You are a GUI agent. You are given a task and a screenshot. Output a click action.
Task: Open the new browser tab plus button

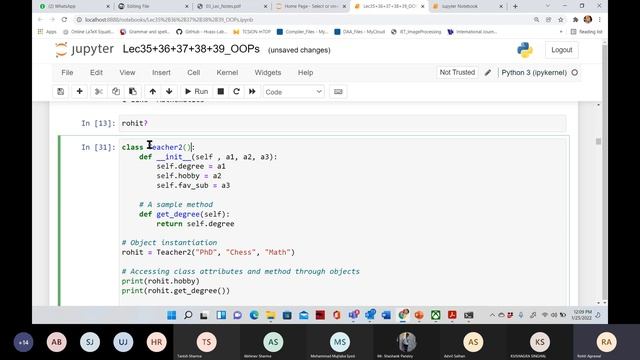tap(515, 6)
